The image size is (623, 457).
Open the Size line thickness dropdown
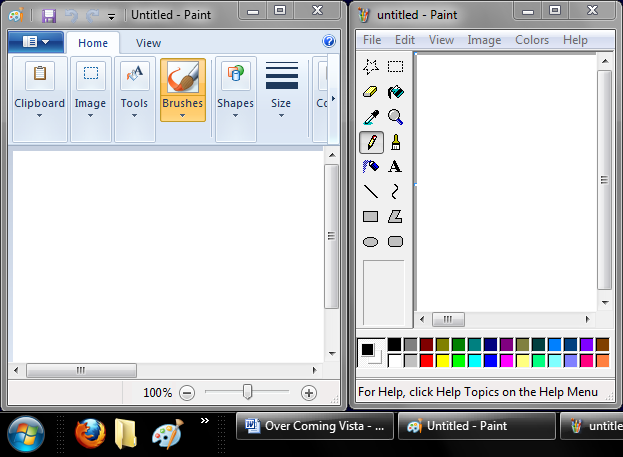pos(281,114)
